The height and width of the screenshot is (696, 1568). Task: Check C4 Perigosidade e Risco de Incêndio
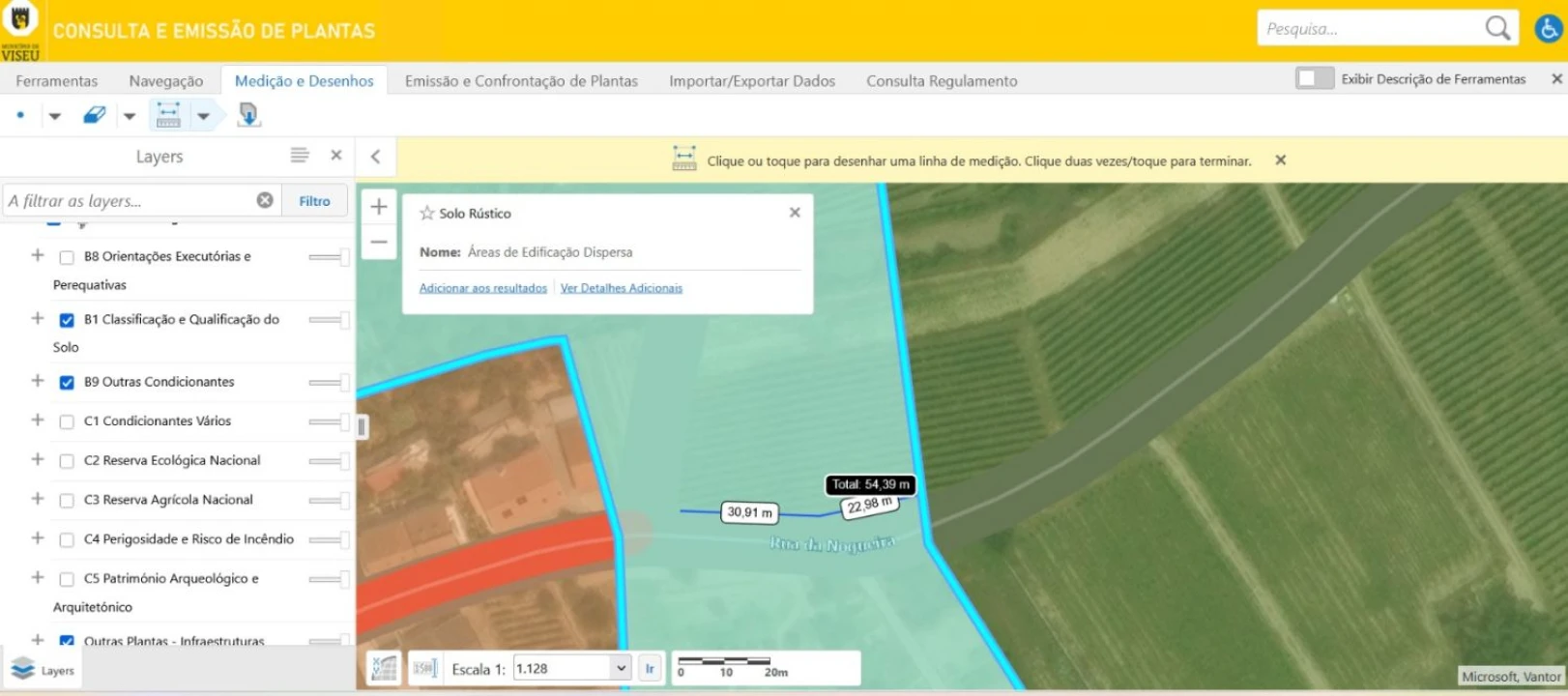67,540
